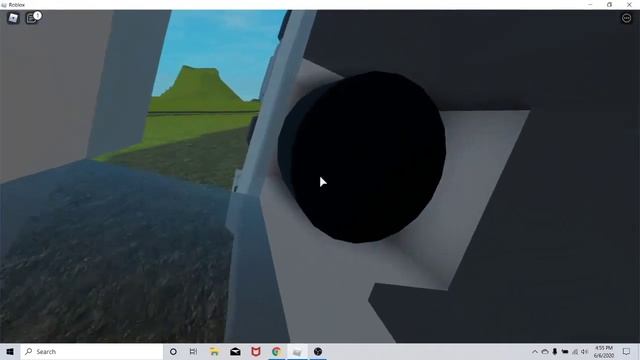Open the Roblox main menu icon

pos(13,18)
